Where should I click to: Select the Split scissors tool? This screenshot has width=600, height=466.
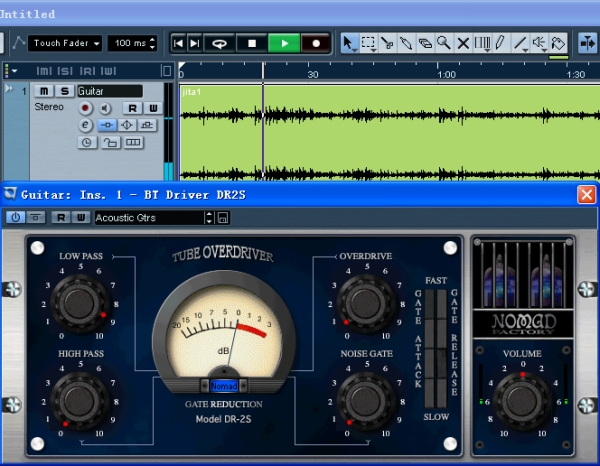[x=387, y=43]
